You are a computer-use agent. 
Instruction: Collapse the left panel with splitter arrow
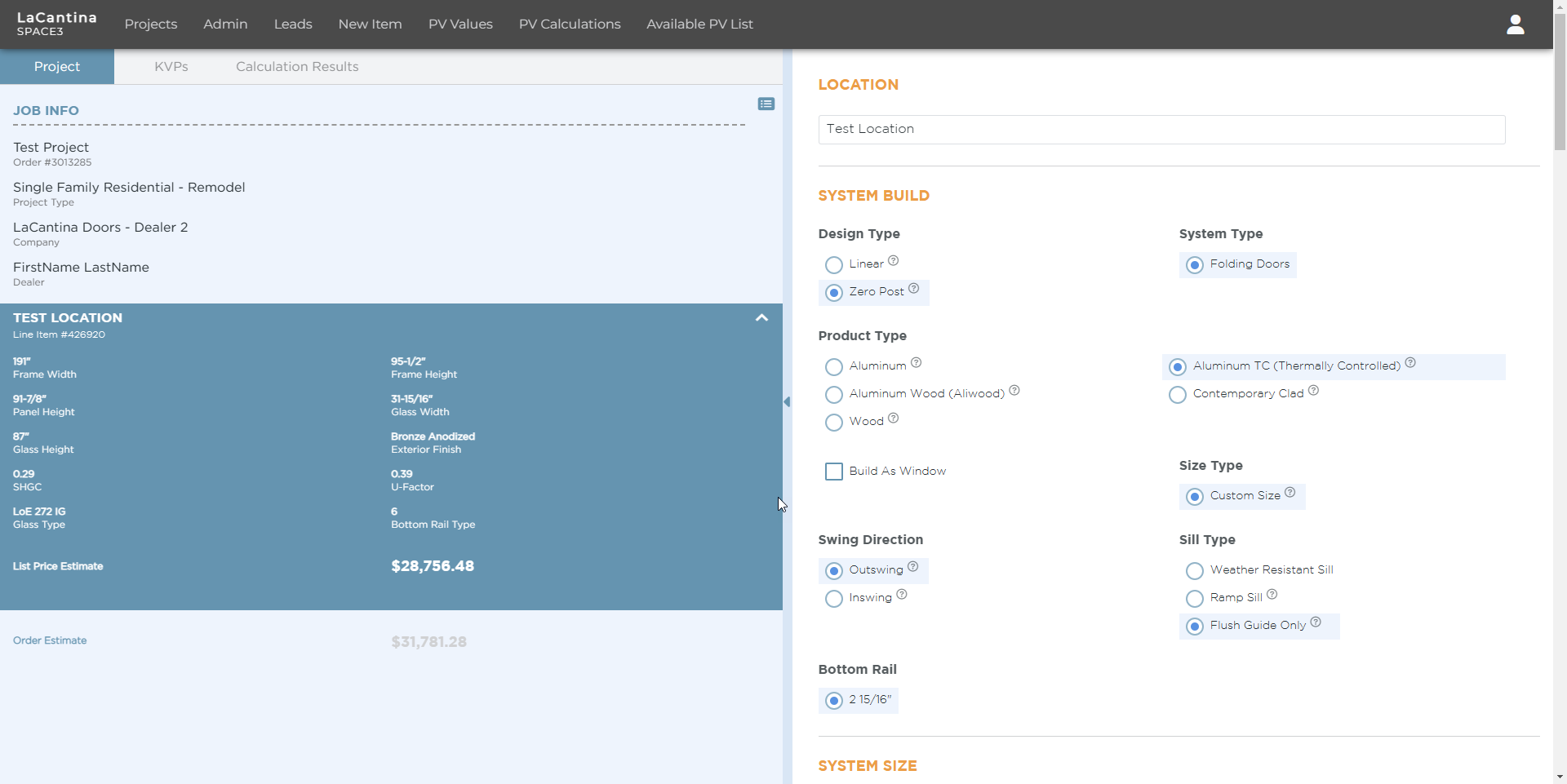pyautogui.click(x=787, y=401)
